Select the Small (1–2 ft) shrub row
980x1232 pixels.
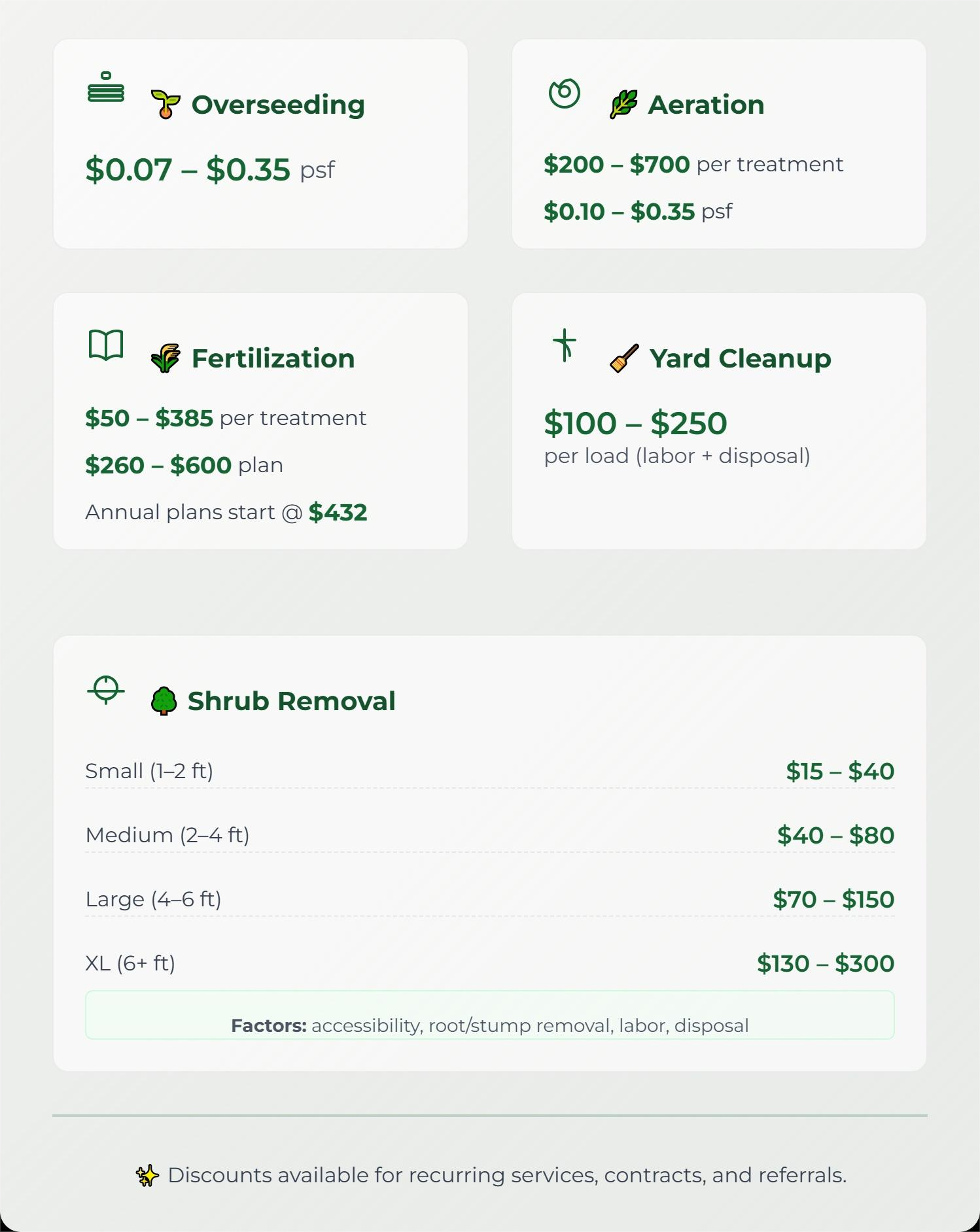click(x=490, y=771)
